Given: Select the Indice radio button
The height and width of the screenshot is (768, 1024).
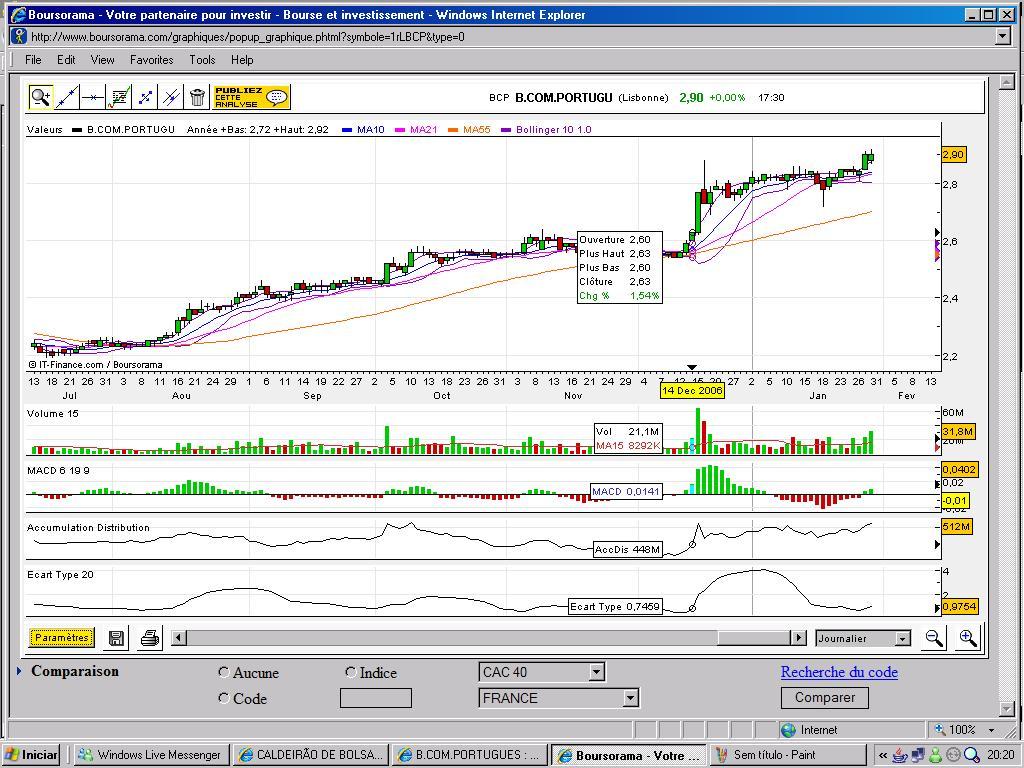Looking at the screenshot, I should [x=351, y=671].
